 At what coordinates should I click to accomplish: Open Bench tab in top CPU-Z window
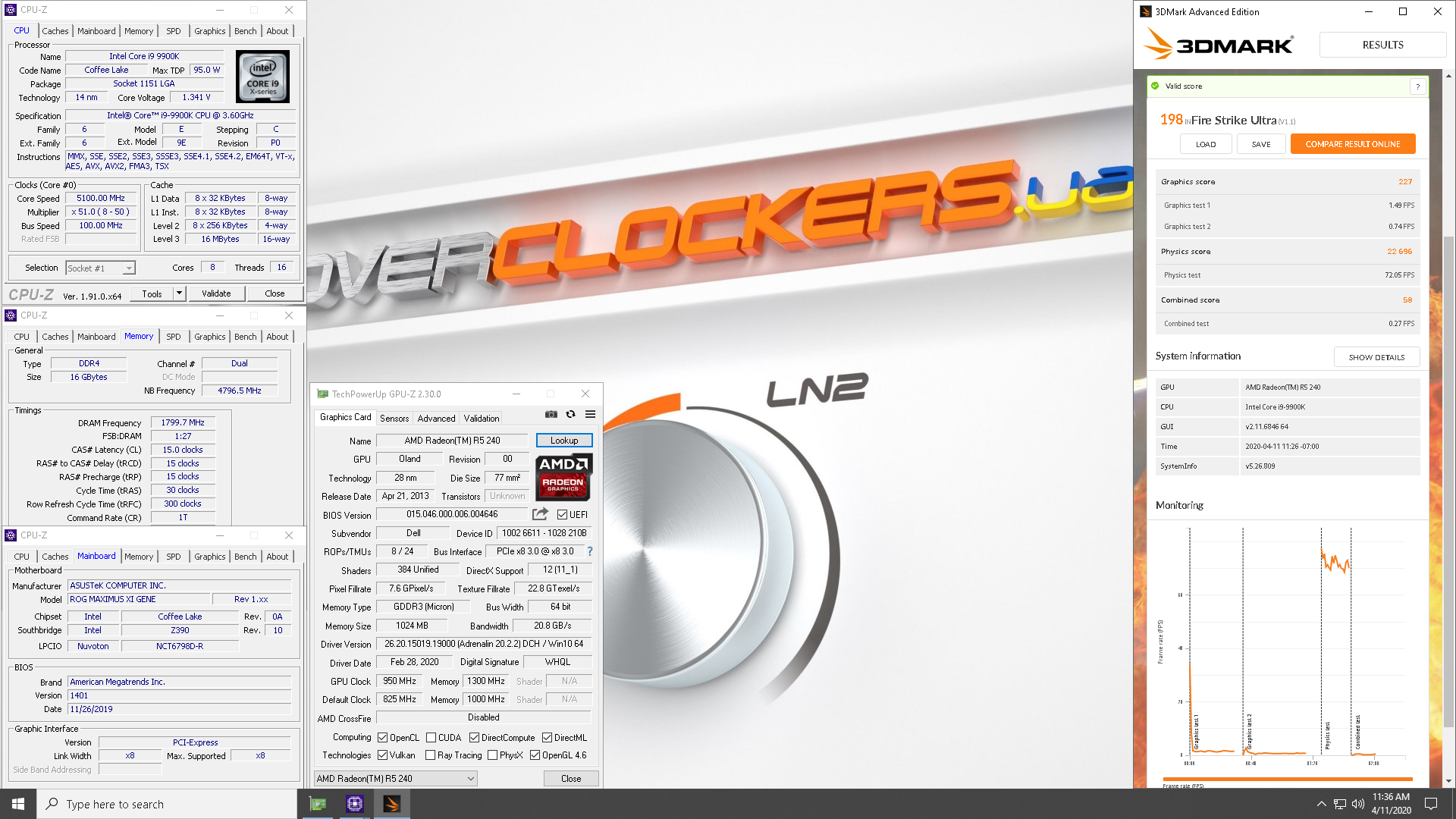pyautogui.click(x=245, y=31)
